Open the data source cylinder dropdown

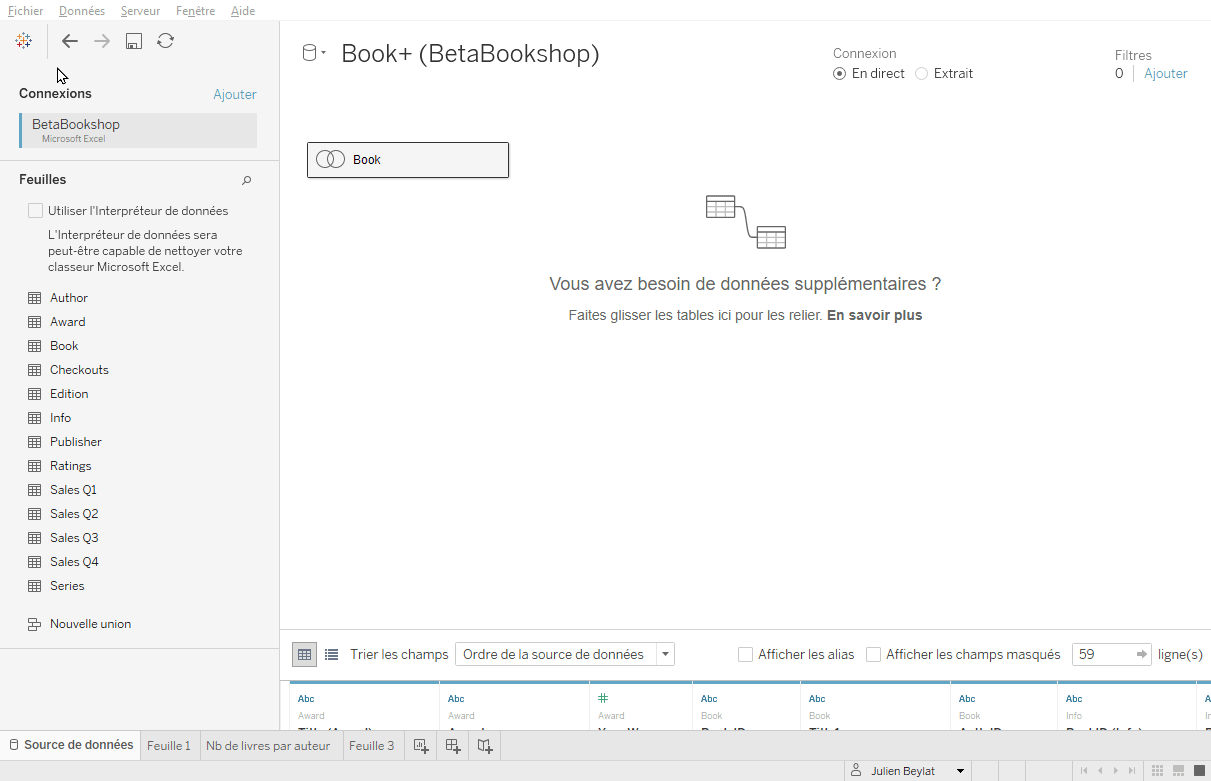(x=314, y=53)
